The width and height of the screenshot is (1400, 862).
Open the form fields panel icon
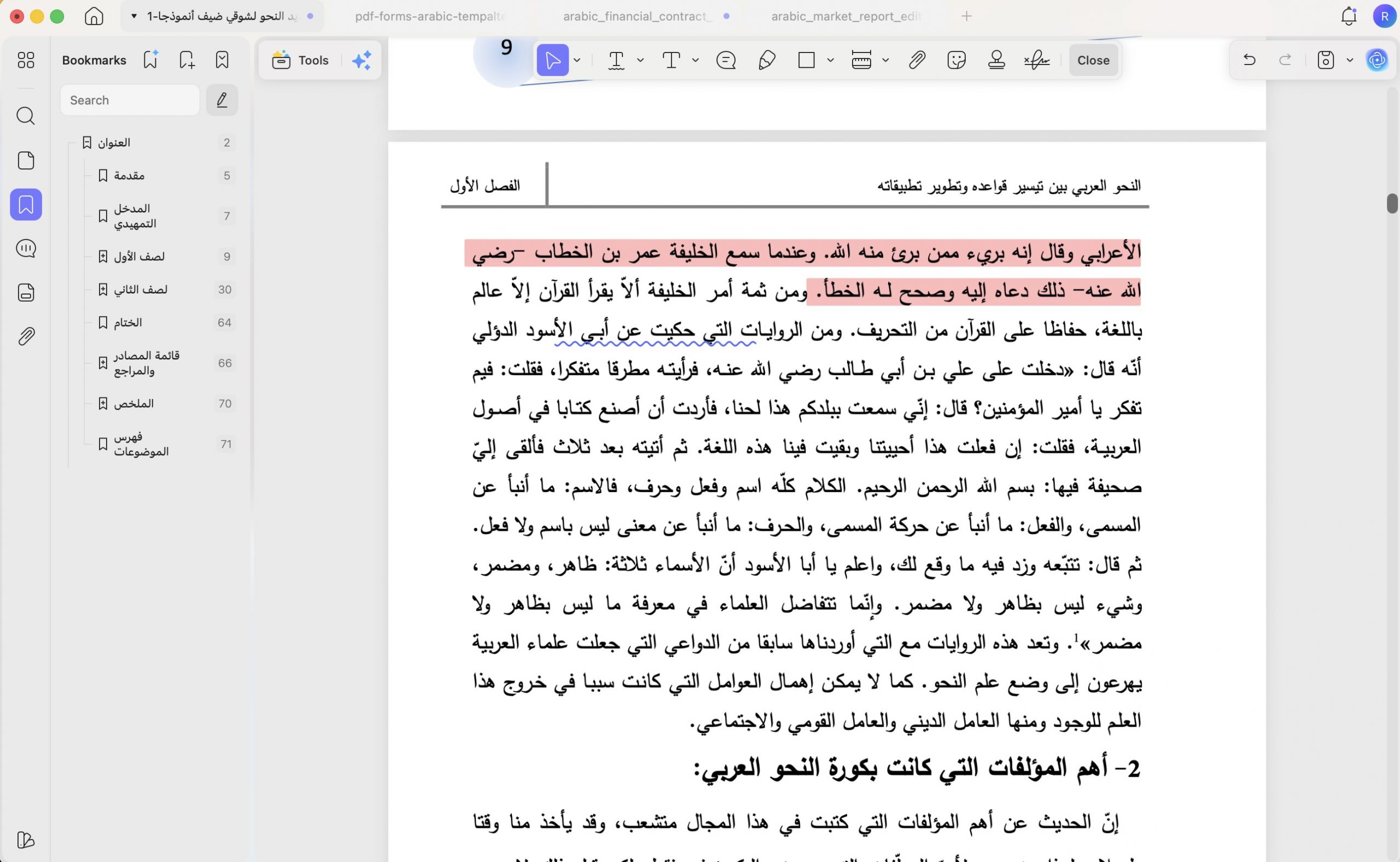[x=26, y=292]
